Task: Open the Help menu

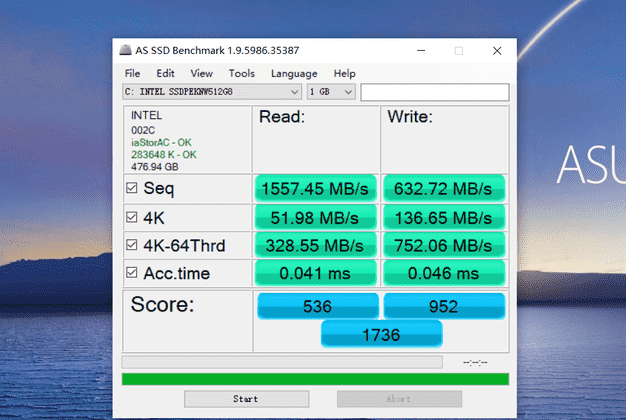Action: point(345,73)
